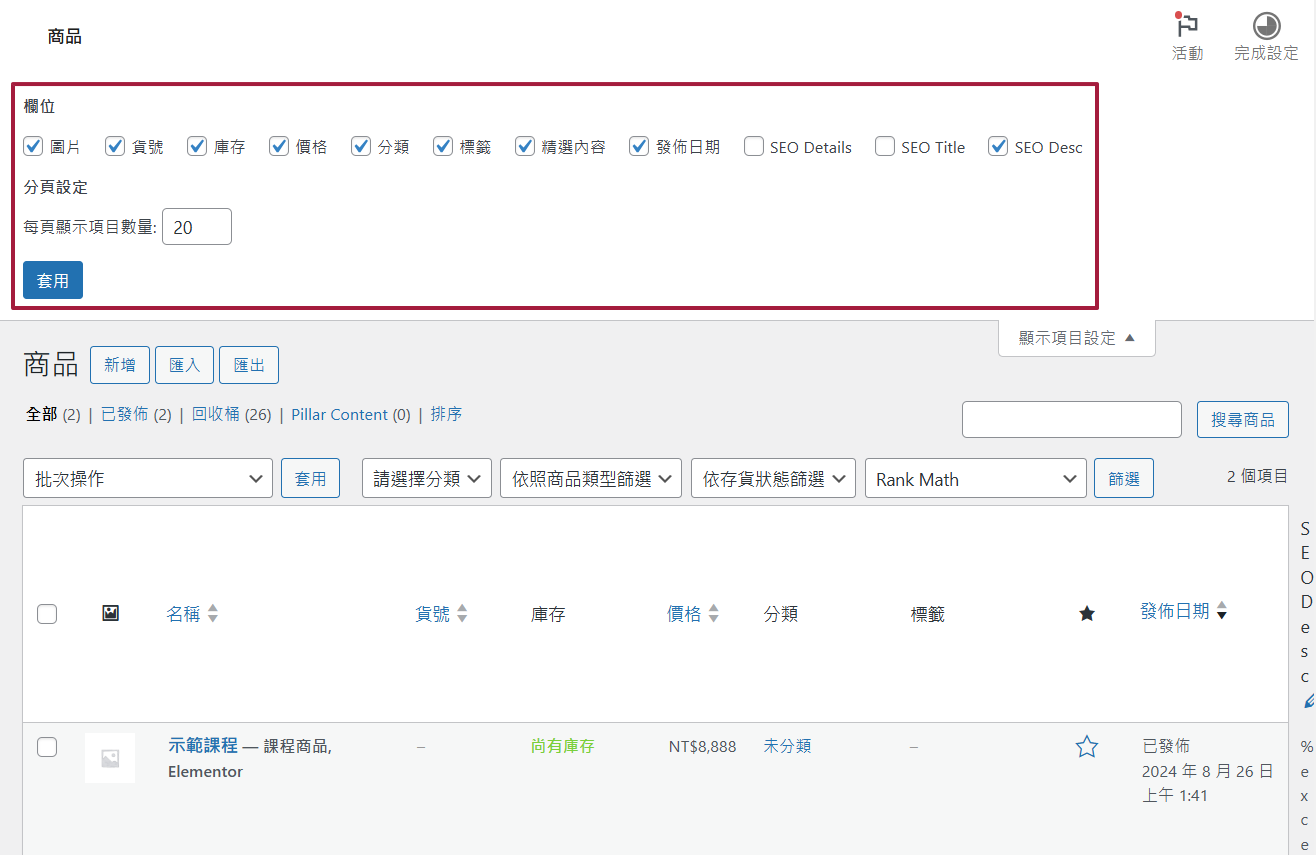Click the image column header icon
Viewport: 1316px width, 855px height.
coord(110,613)
